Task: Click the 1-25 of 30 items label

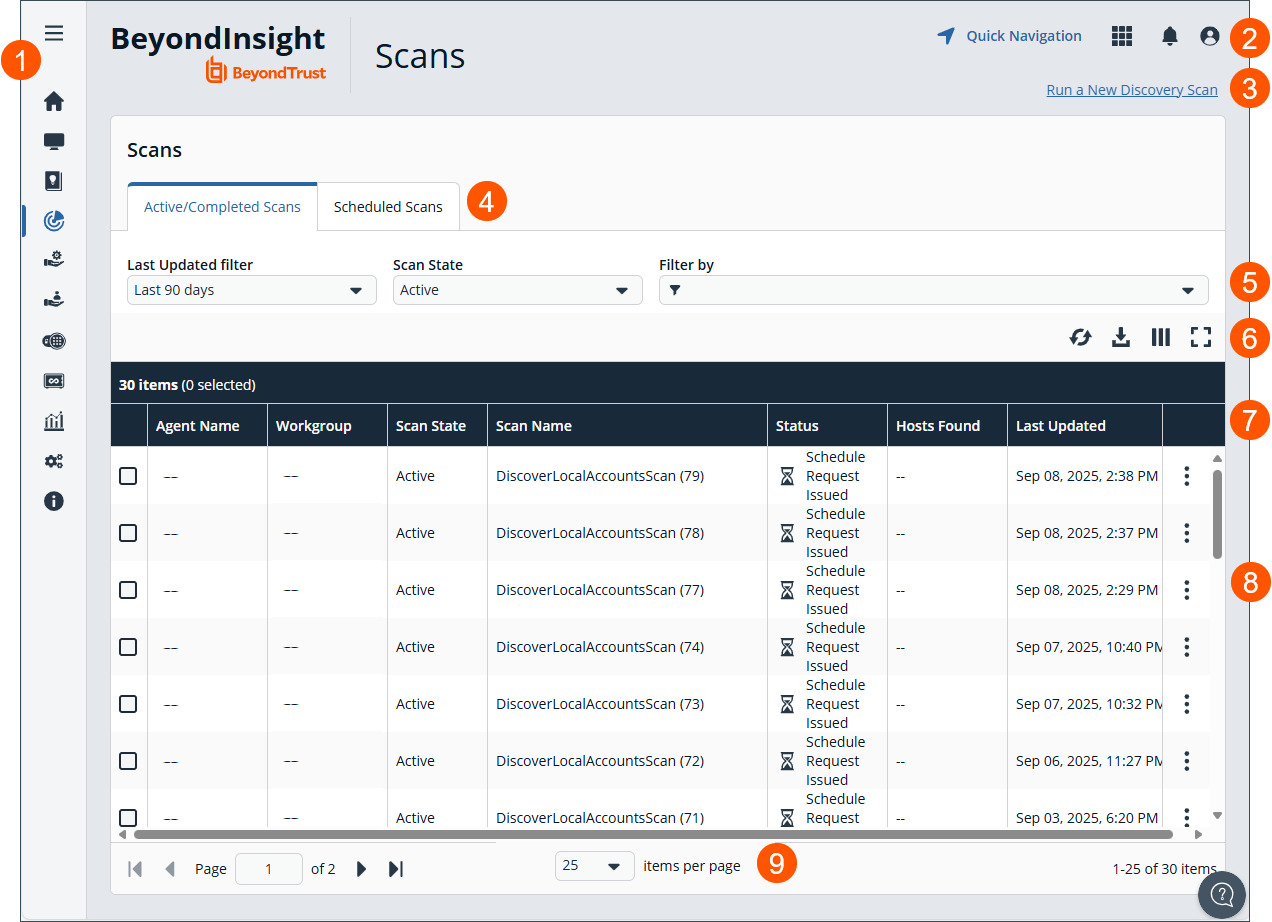Action: pos(1164,869)
